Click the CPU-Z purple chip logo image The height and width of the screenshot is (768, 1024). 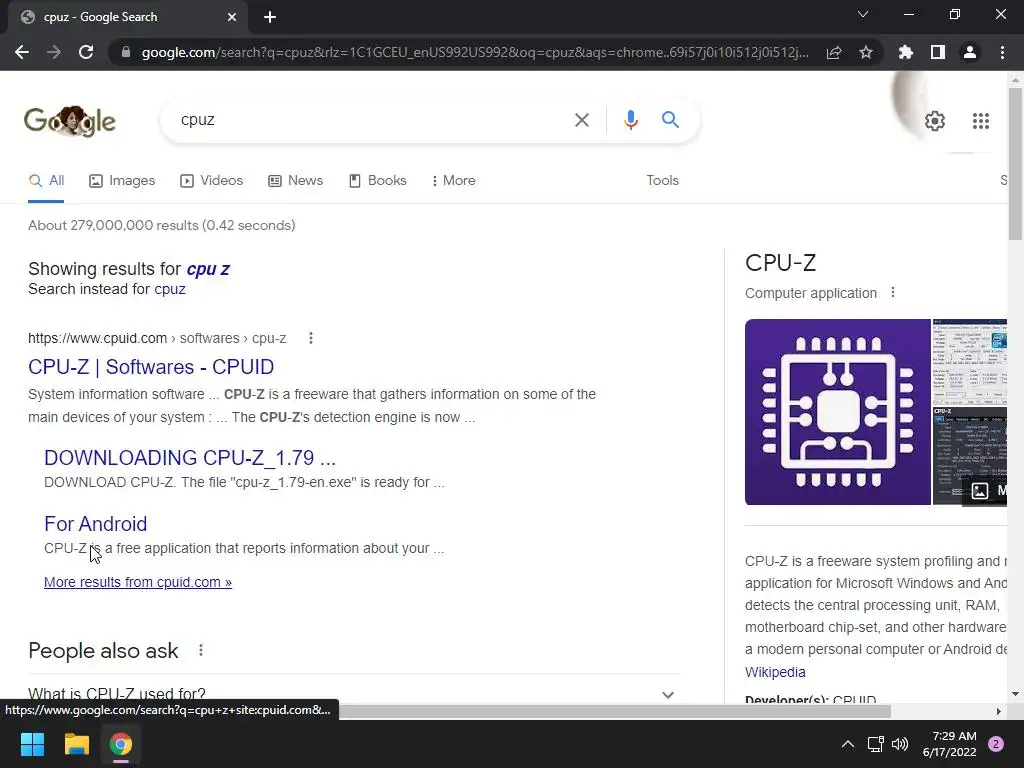click(x=837, y=412)
